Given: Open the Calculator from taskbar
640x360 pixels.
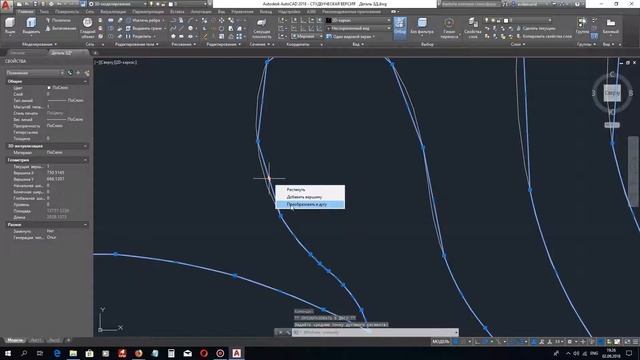Looking at the screenshot, I should (x=171, y=353).
